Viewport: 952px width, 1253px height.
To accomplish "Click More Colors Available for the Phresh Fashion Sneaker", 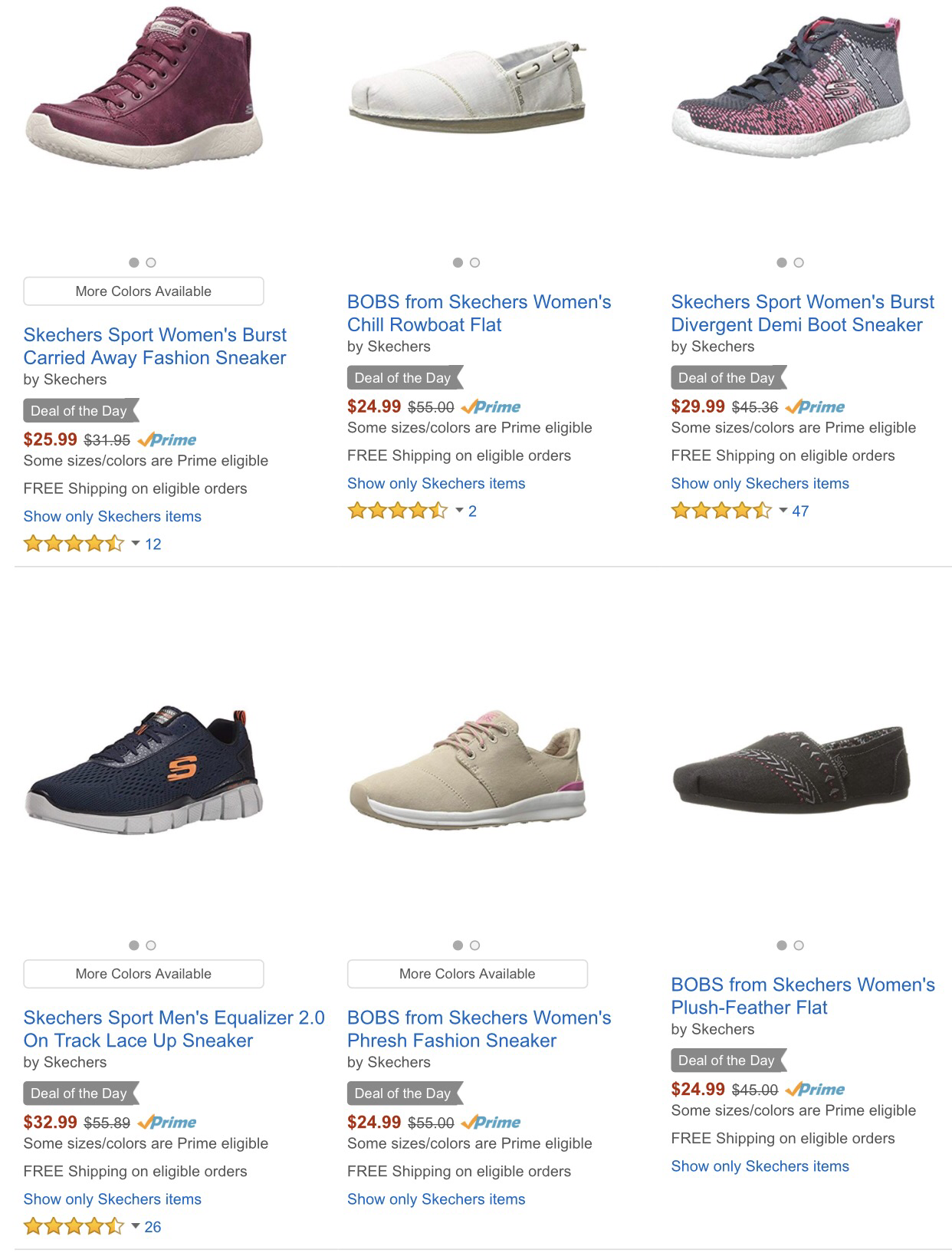I will click(x=467, y=974).
